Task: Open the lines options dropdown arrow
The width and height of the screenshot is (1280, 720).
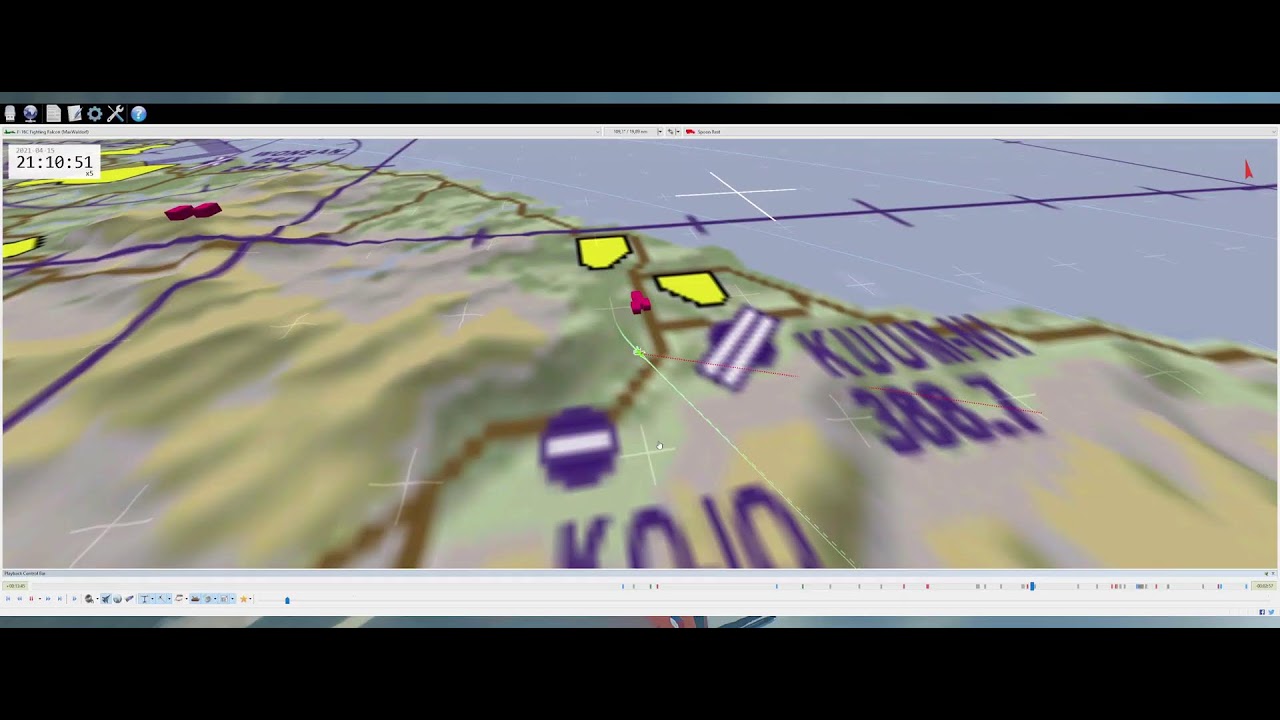Action: [169, 599]
